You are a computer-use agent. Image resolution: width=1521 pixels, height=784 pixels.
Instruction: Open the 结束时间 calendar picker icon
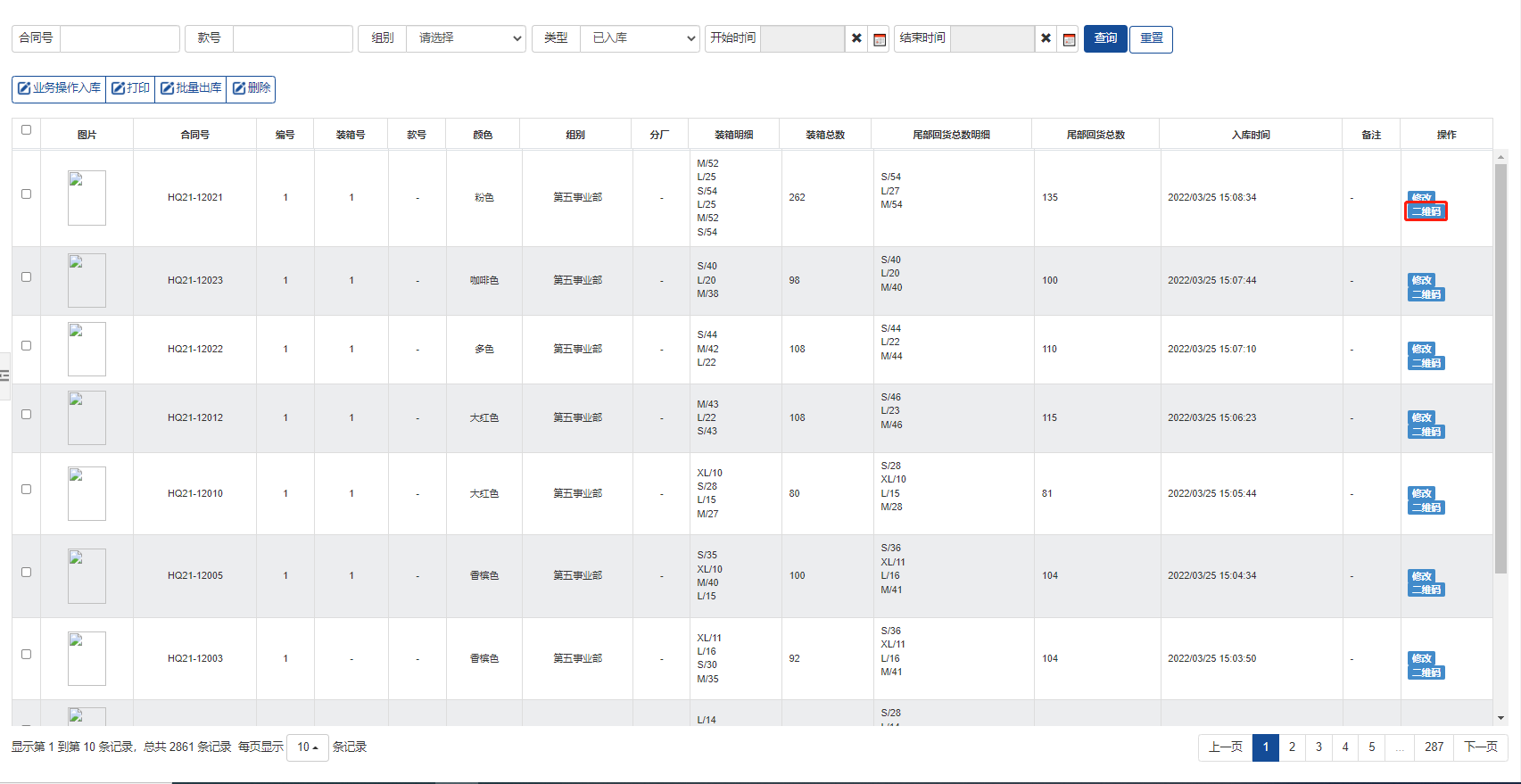(1069, 39)
